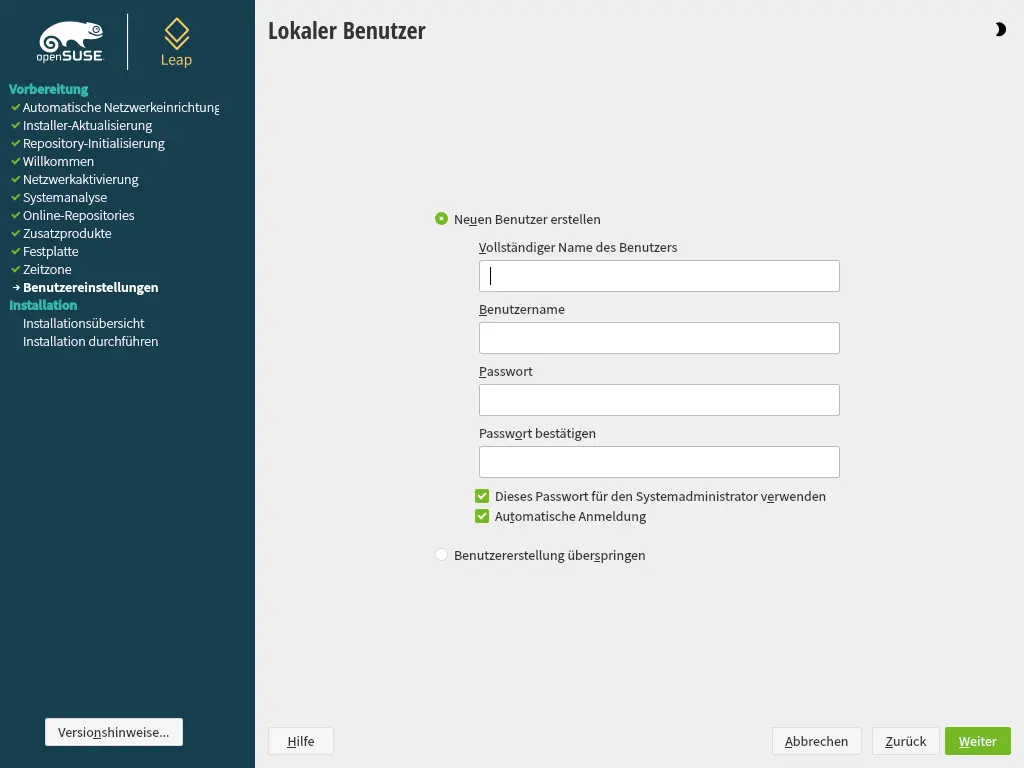Go back with the 'Zurück' button

coord(905,741)
